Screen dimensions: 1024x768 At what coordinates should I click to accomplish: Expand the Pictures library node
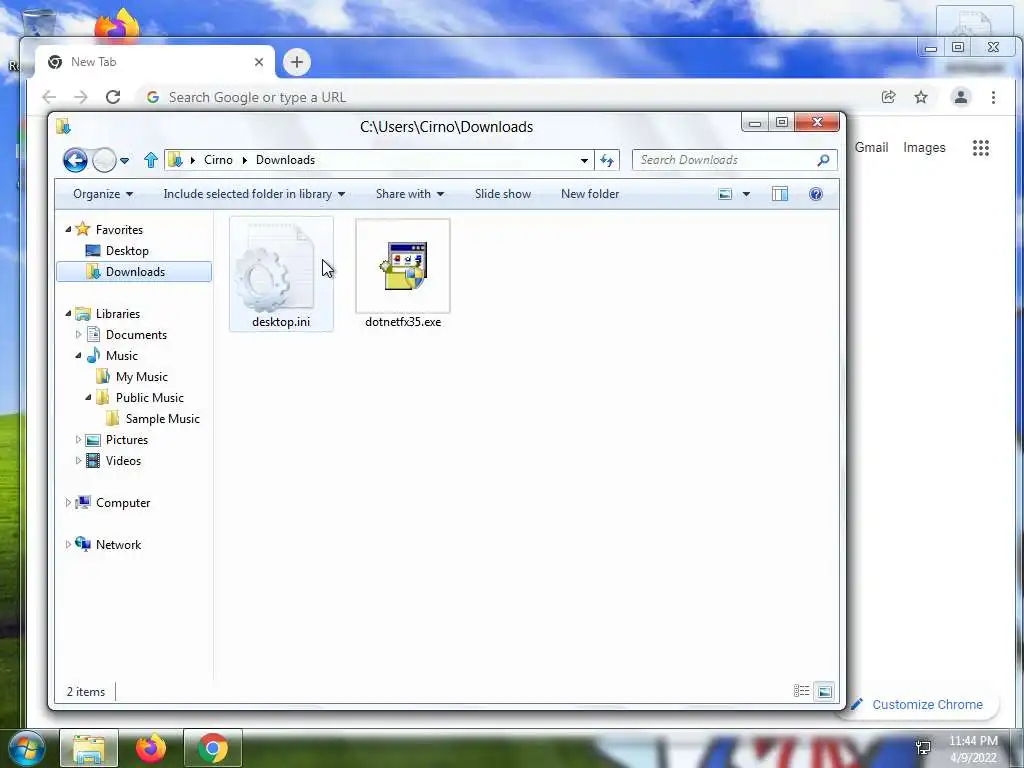tap(78, 440)
